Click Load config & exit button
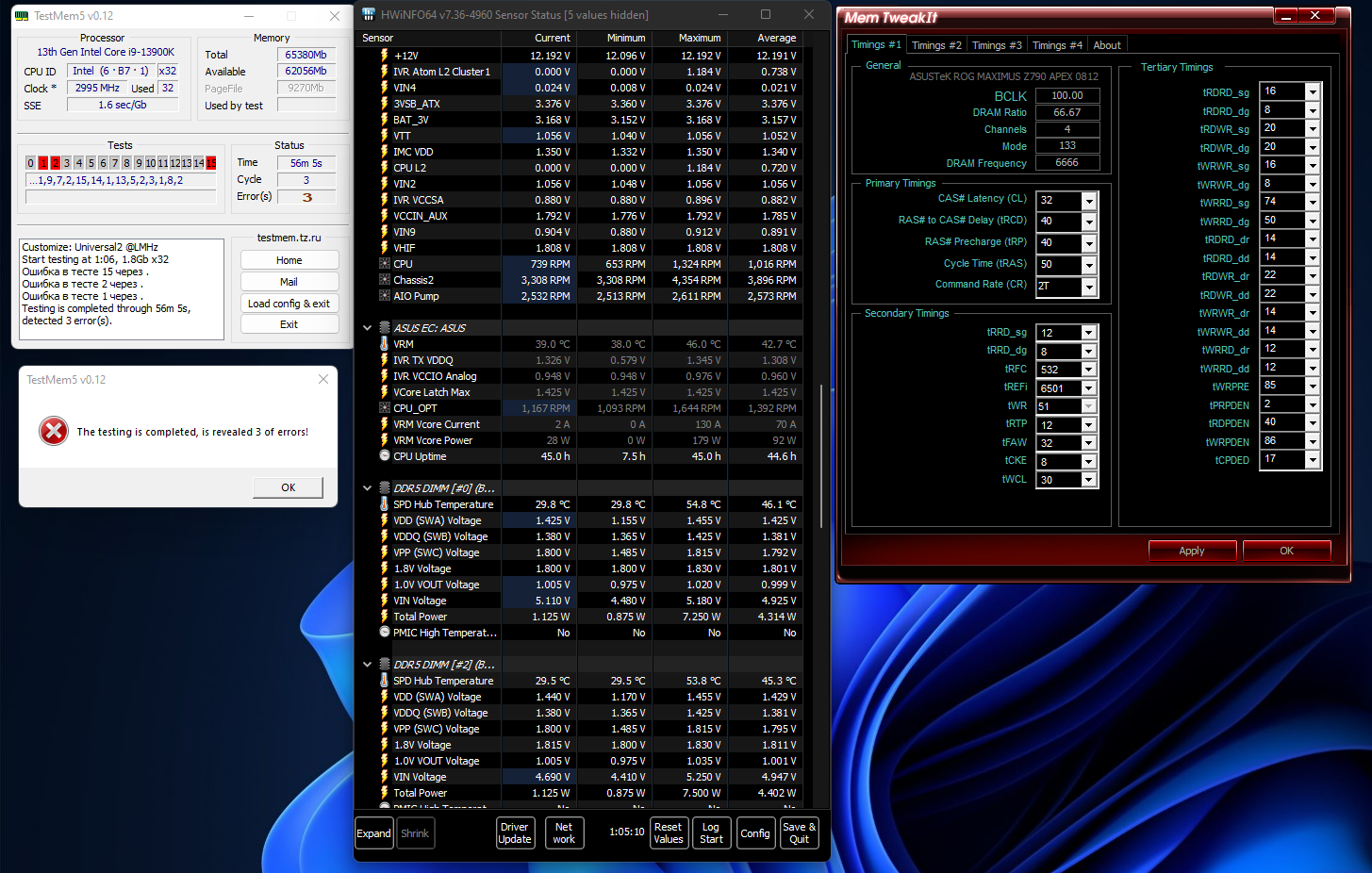Image resolution: width=1372 pixels, height=873 pixels. click(x=289, y=304)
